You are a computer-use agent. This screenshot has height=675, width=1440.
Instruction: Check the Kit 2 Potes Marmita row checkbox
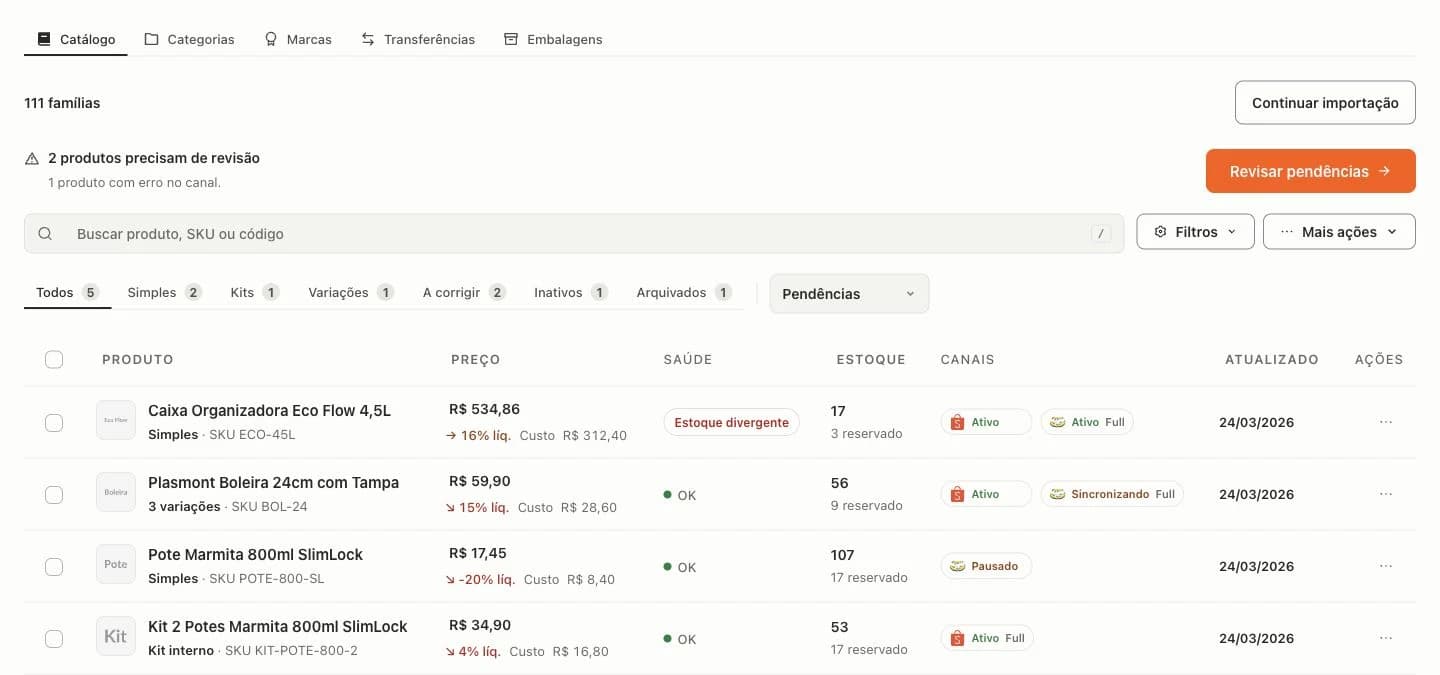pos(54,639)
